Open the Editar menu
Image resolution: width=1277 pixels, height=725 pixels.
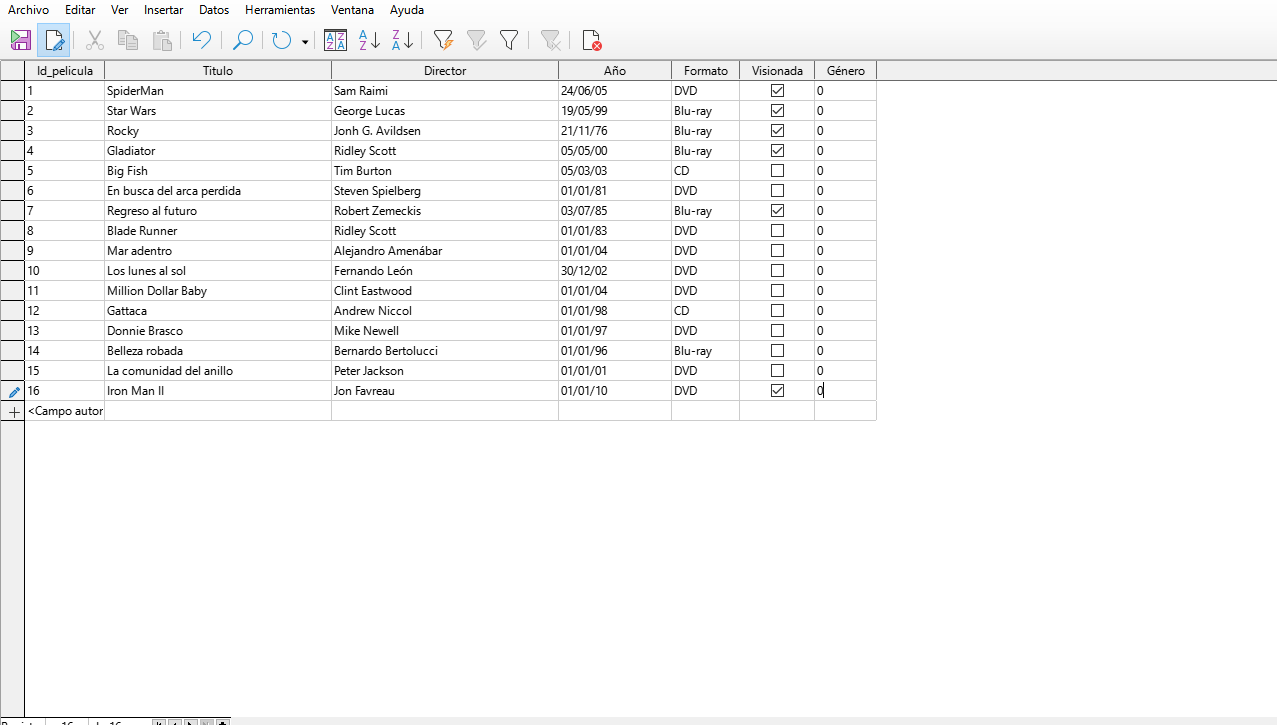coord(80,10)
